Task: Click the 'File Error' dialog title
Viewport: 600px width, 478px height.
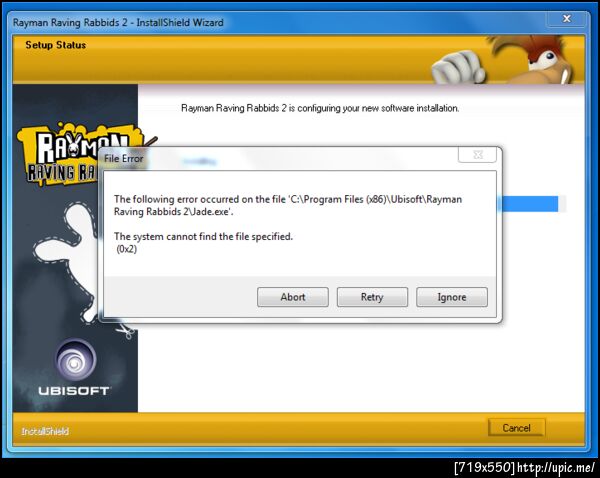Action: [124, 158]
